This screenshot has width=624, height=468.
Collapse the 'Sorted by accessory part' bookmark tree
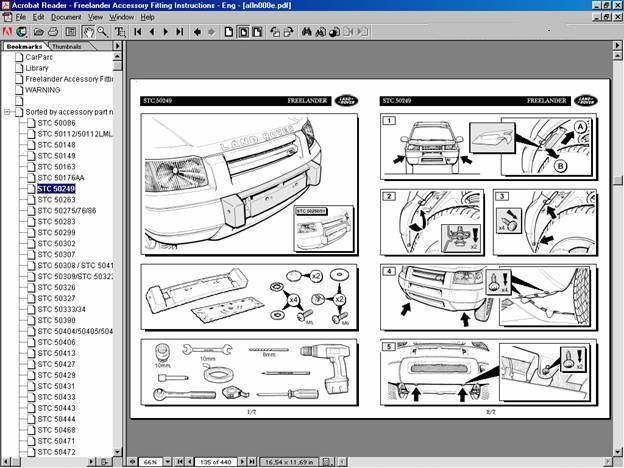[7, 112]
